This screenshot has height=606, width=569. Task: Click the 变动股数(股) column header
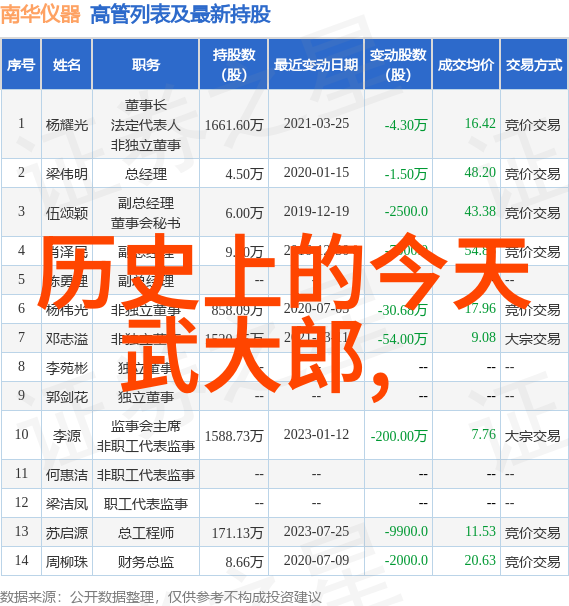tap(398, 65)
